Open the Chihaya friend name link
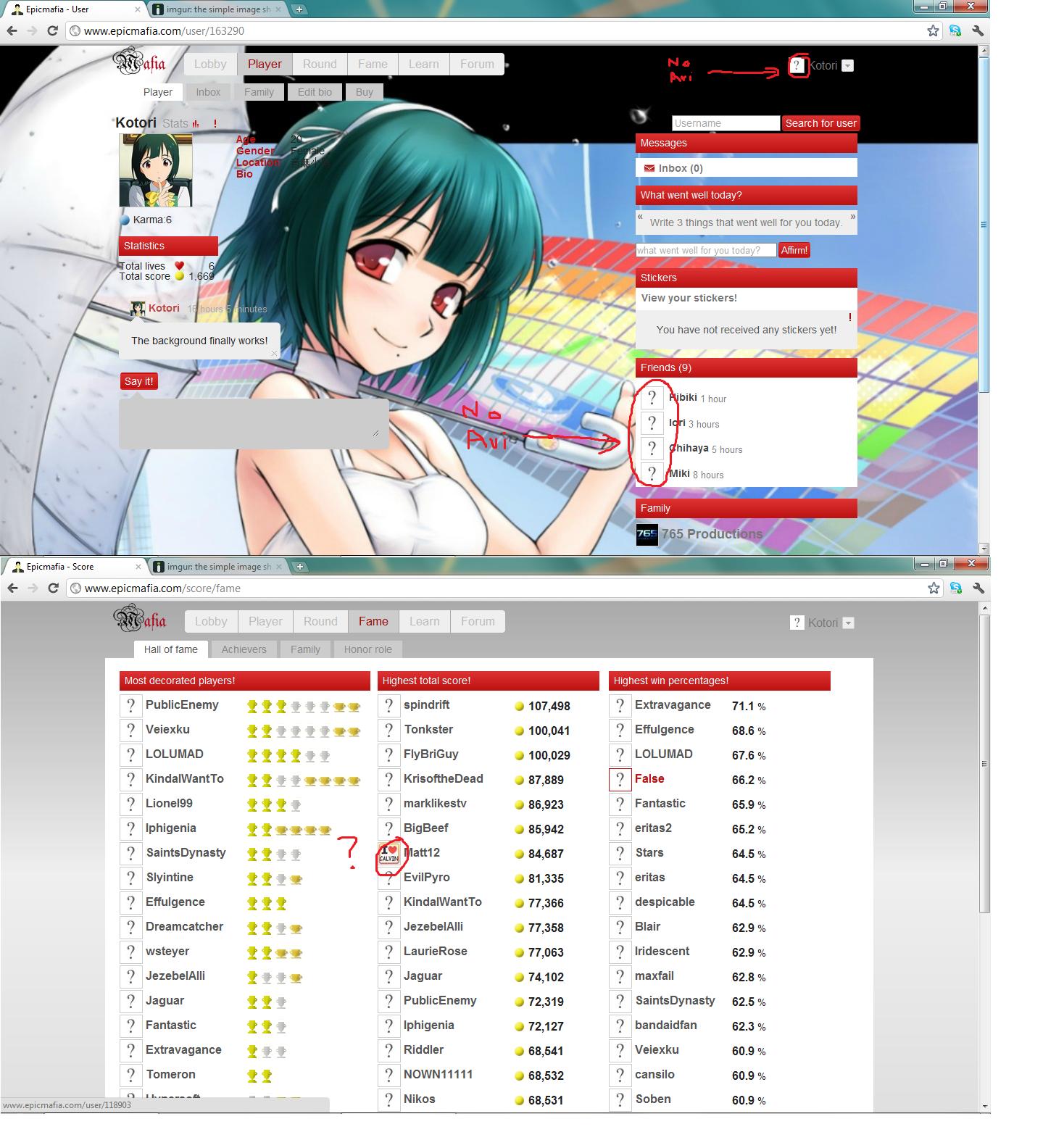 coord(689,448)
